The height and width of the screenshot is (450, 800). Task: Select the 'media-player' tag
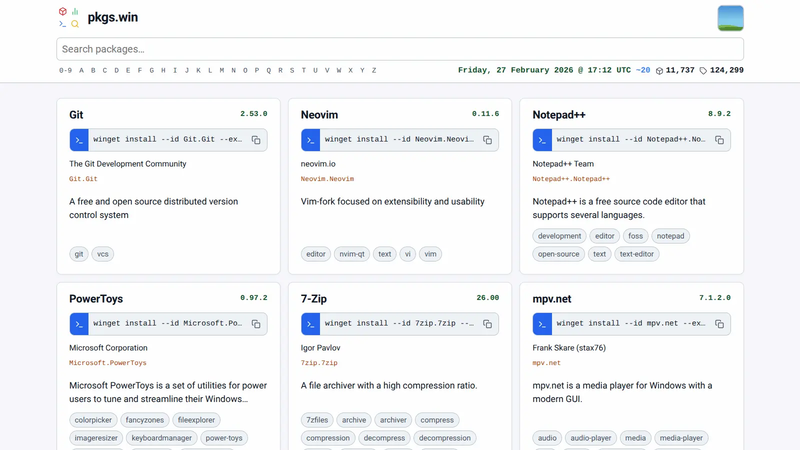(681, 438)
